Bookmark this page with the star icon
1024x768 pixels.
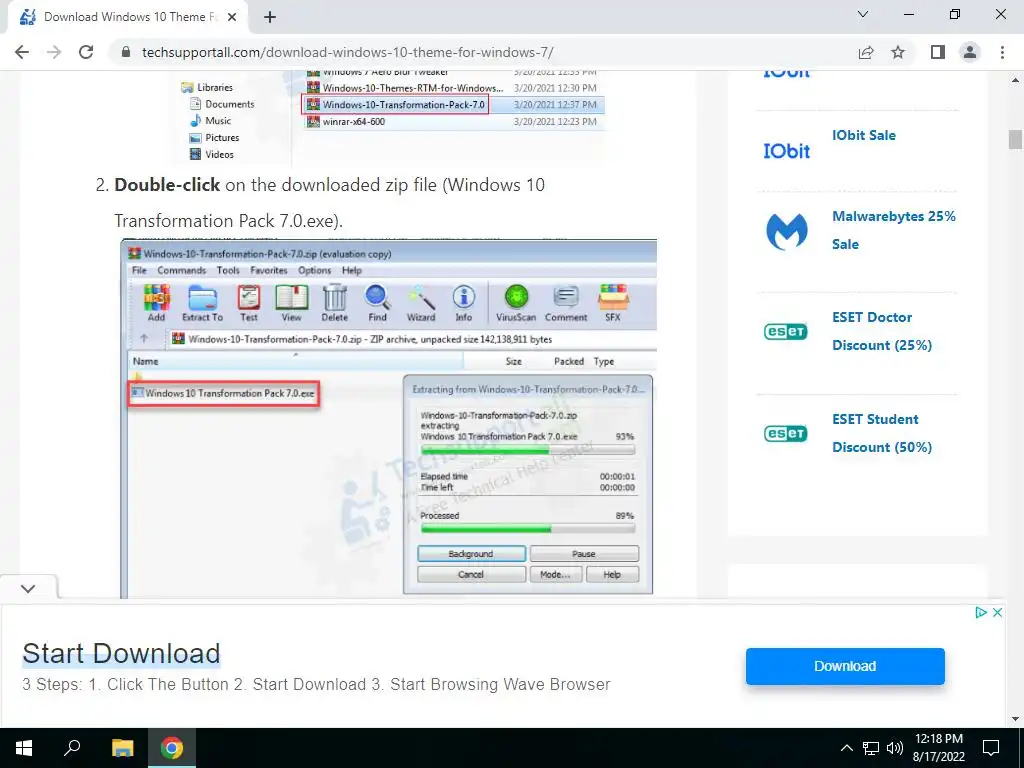pyautogui.click(x=898, y=52)
